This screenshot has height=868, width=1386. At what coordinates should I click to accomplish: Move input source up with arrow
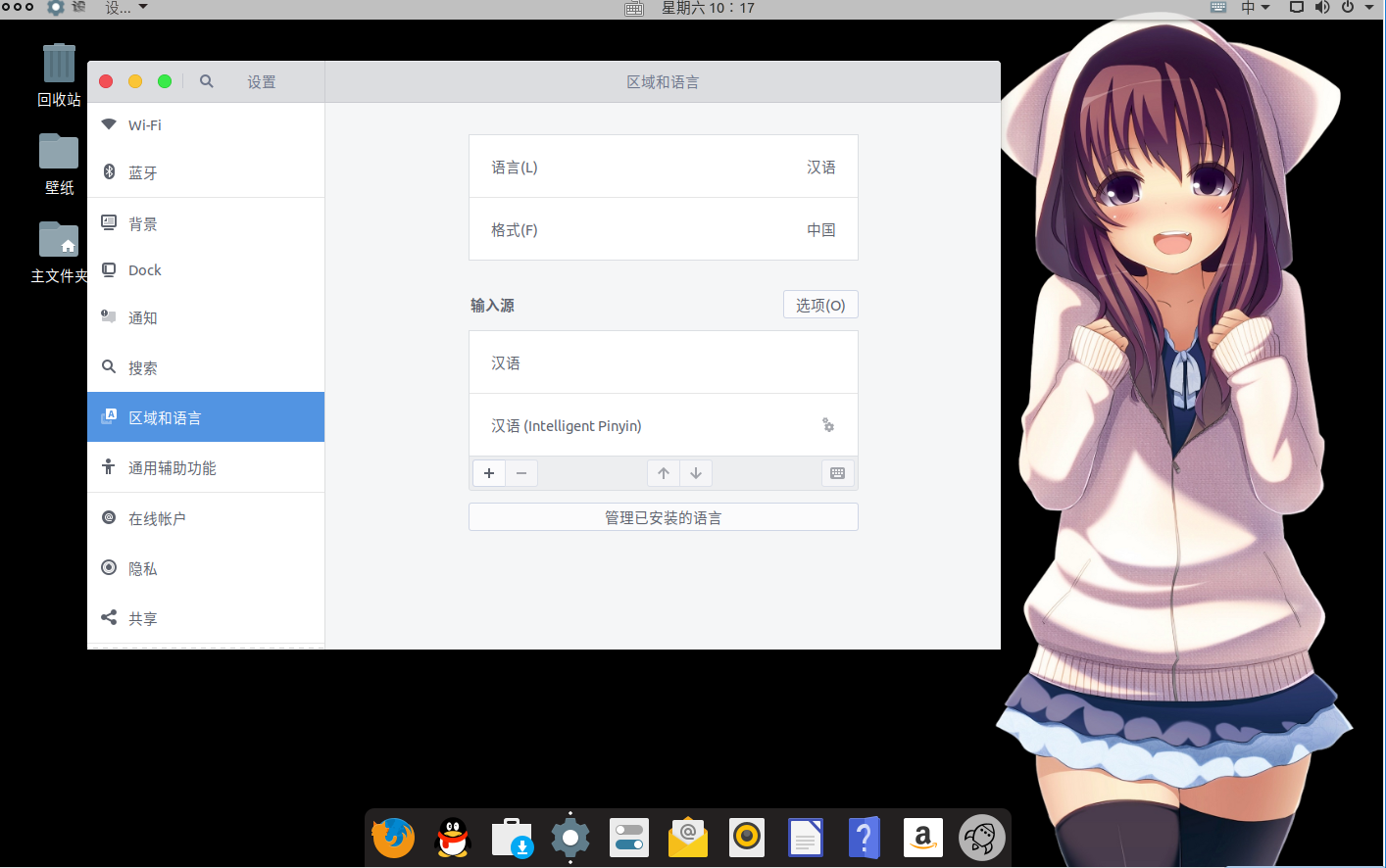pyautogui.click(x=664, y=473)
